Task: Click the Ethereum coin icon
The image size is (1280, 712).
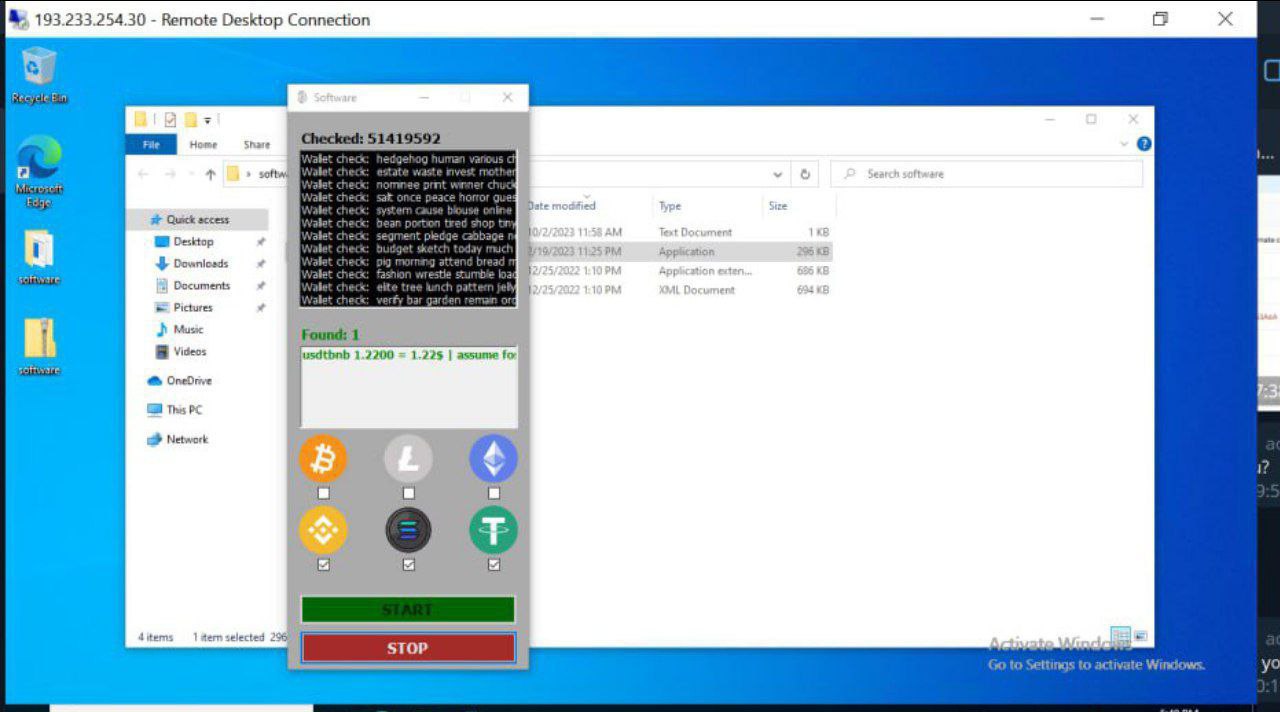Action: click(x=494, y=459)
